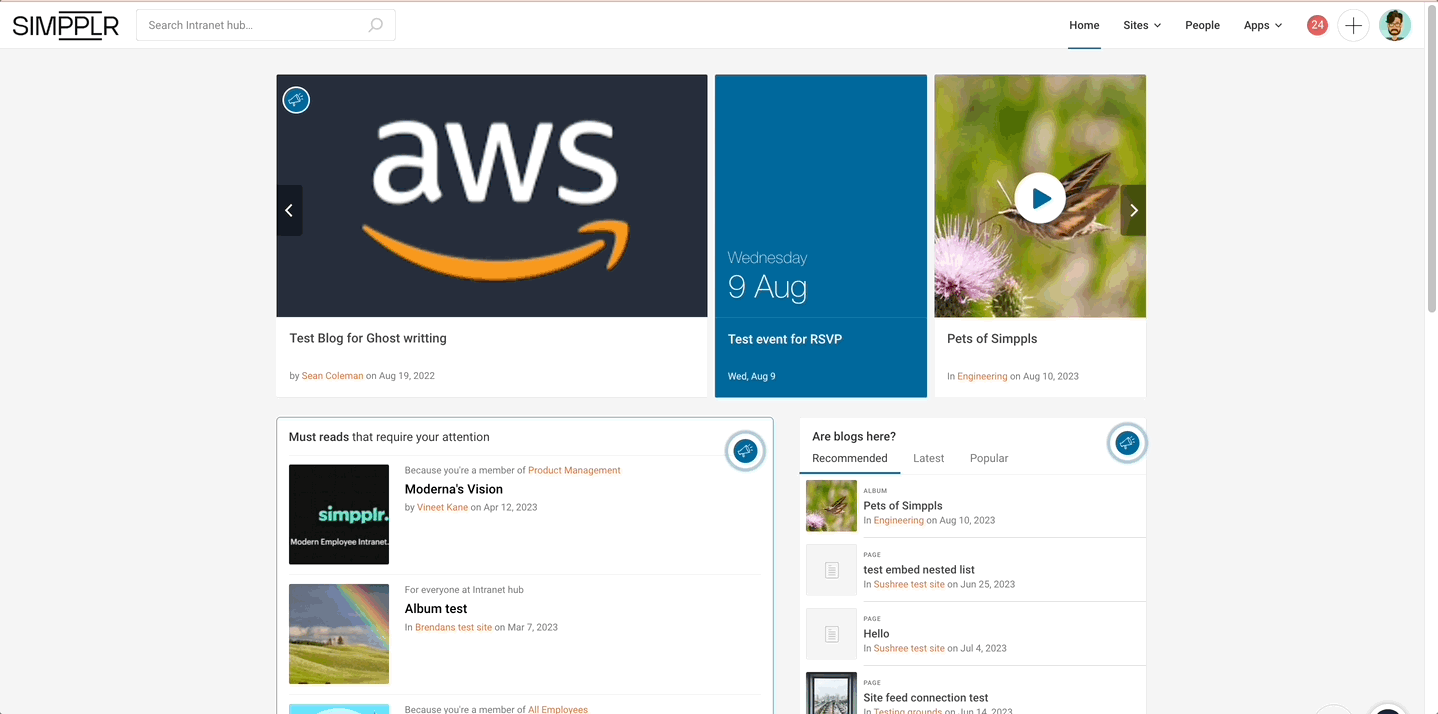Open Test event for RSVP
Screen dimensions: 1438x714
coord(785,339)
